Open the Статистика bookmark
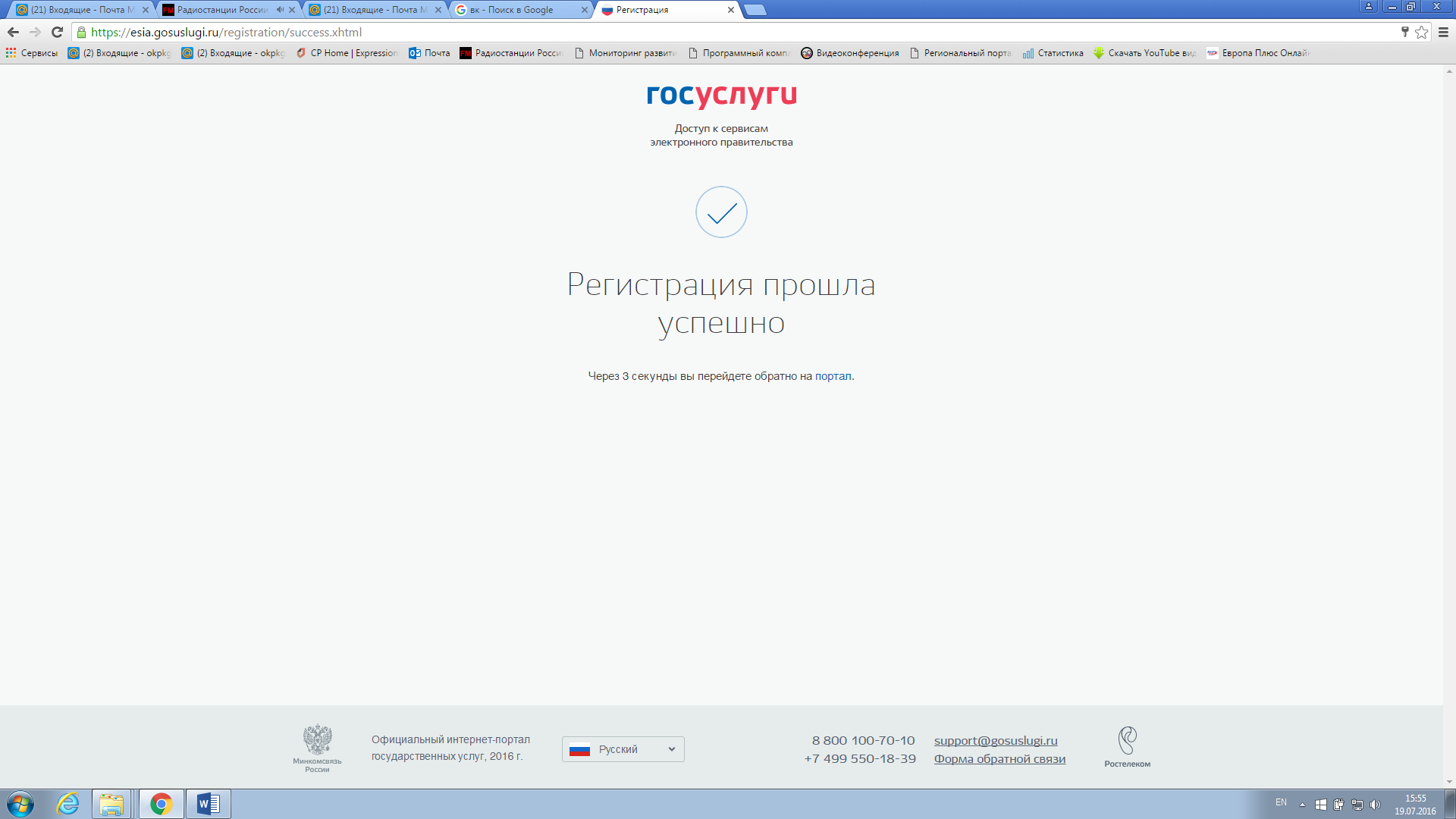Viewport: 1456px width, 819px height. 1053,53
